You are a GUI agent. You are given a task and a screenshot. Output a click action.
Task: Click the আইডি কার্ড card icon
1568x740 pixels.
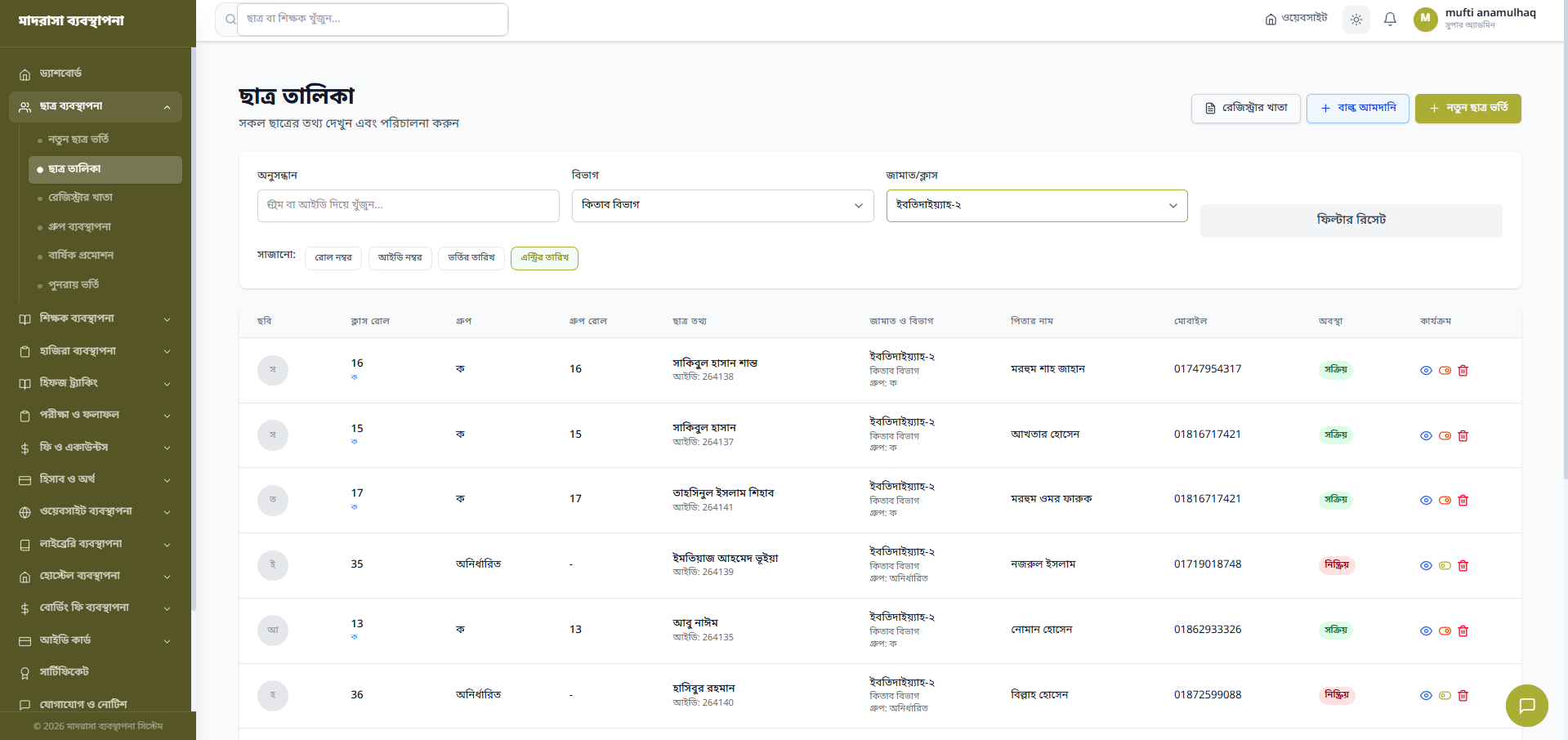coord(25,641)
